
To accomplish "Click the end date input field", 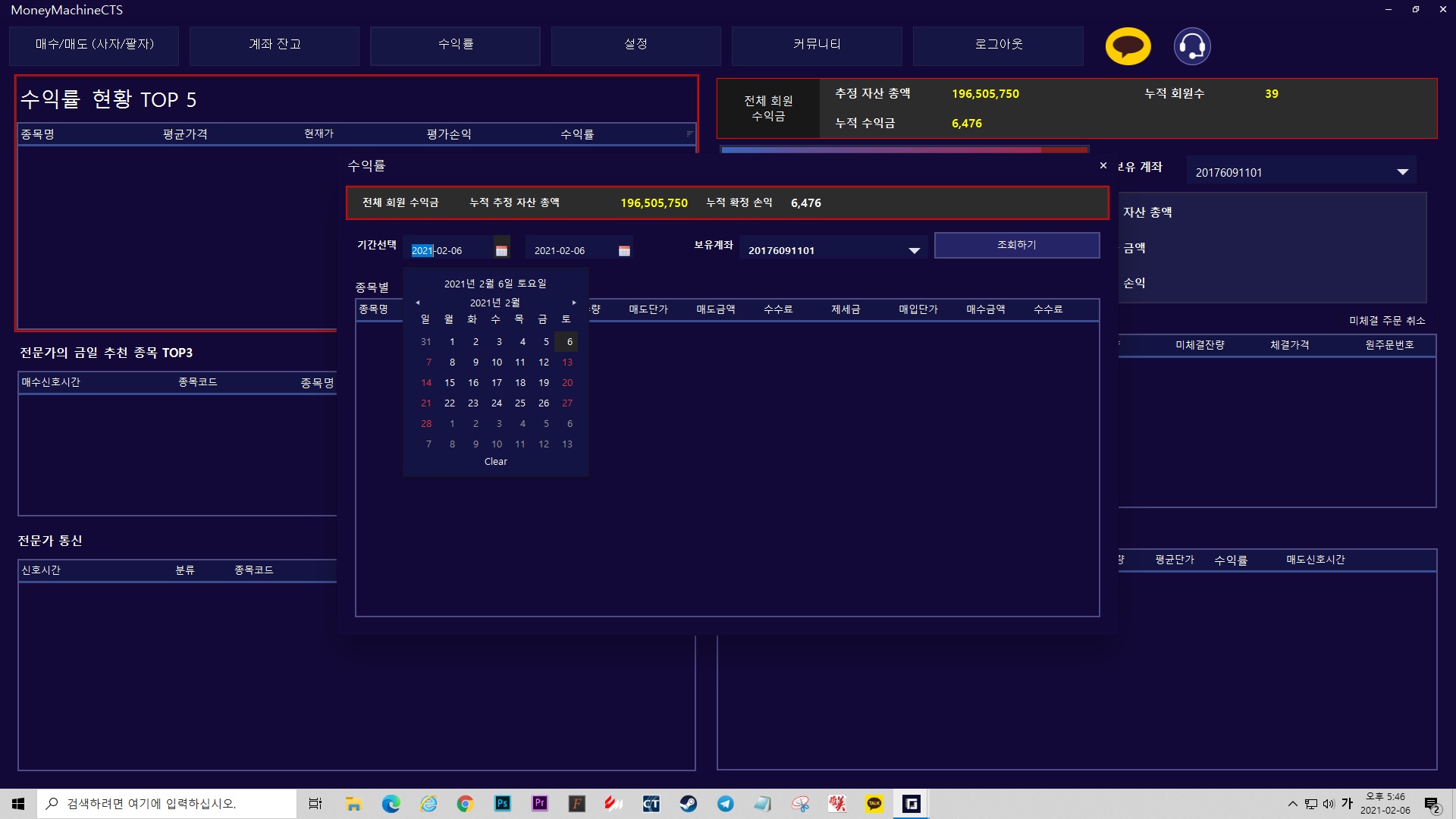I will click(x=569, y=250).
